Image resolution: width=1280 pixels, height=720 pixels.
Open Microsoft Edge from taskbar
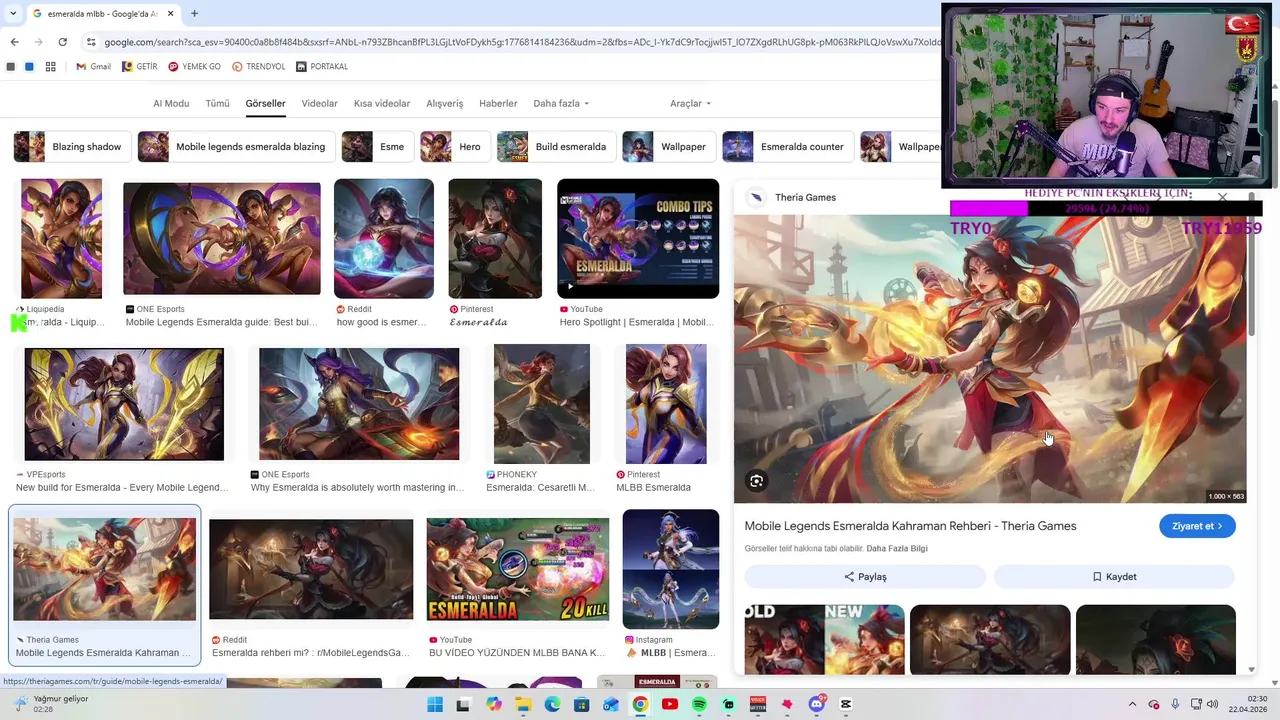point(552,704)
